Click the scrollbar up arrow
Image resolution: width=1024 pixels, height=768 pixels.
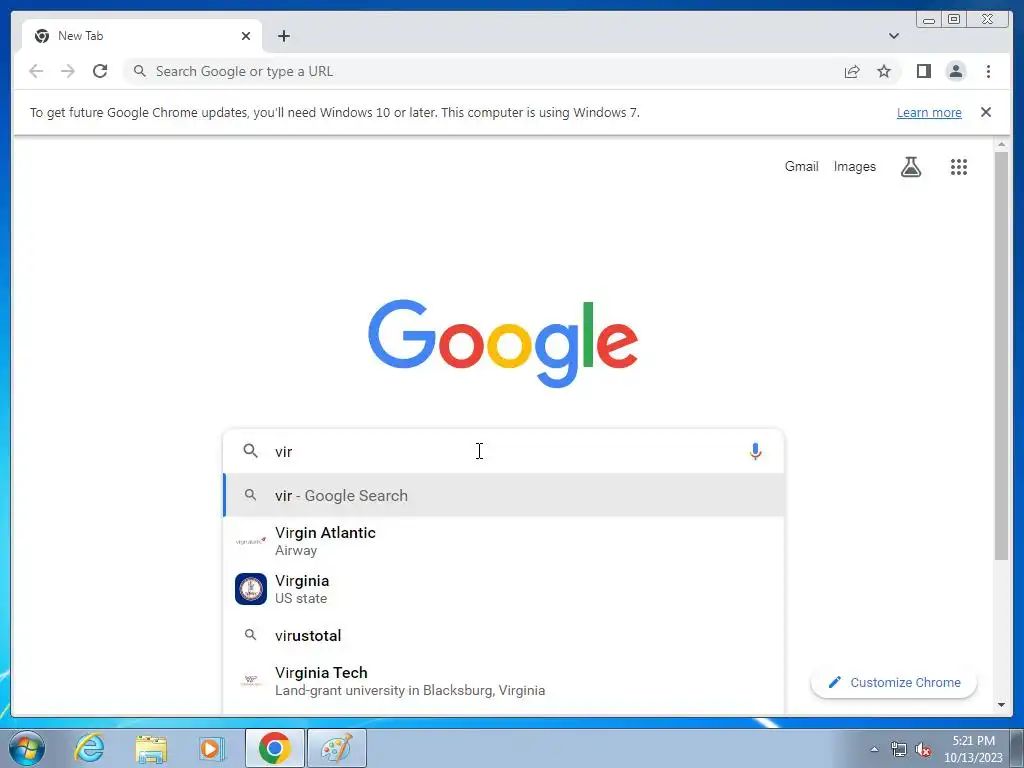(x=1001, y=144)
